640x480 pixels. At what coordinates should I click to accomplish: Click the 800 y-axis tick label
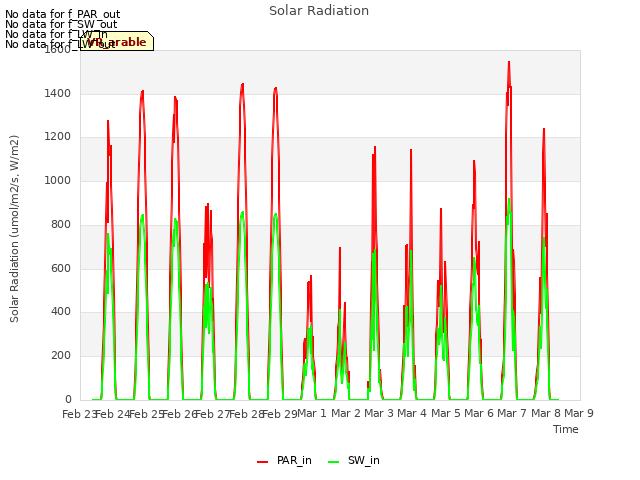click(x=61, y=224)
